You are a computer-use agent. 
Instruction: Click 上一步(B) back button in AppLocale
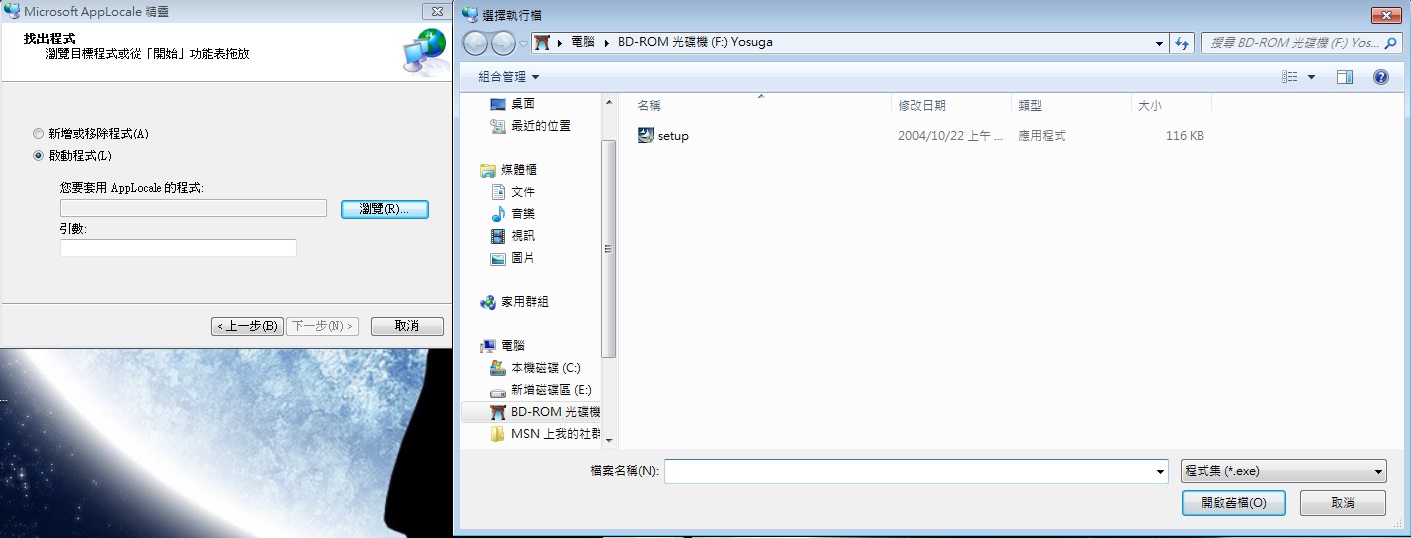[x=247, y=326]
